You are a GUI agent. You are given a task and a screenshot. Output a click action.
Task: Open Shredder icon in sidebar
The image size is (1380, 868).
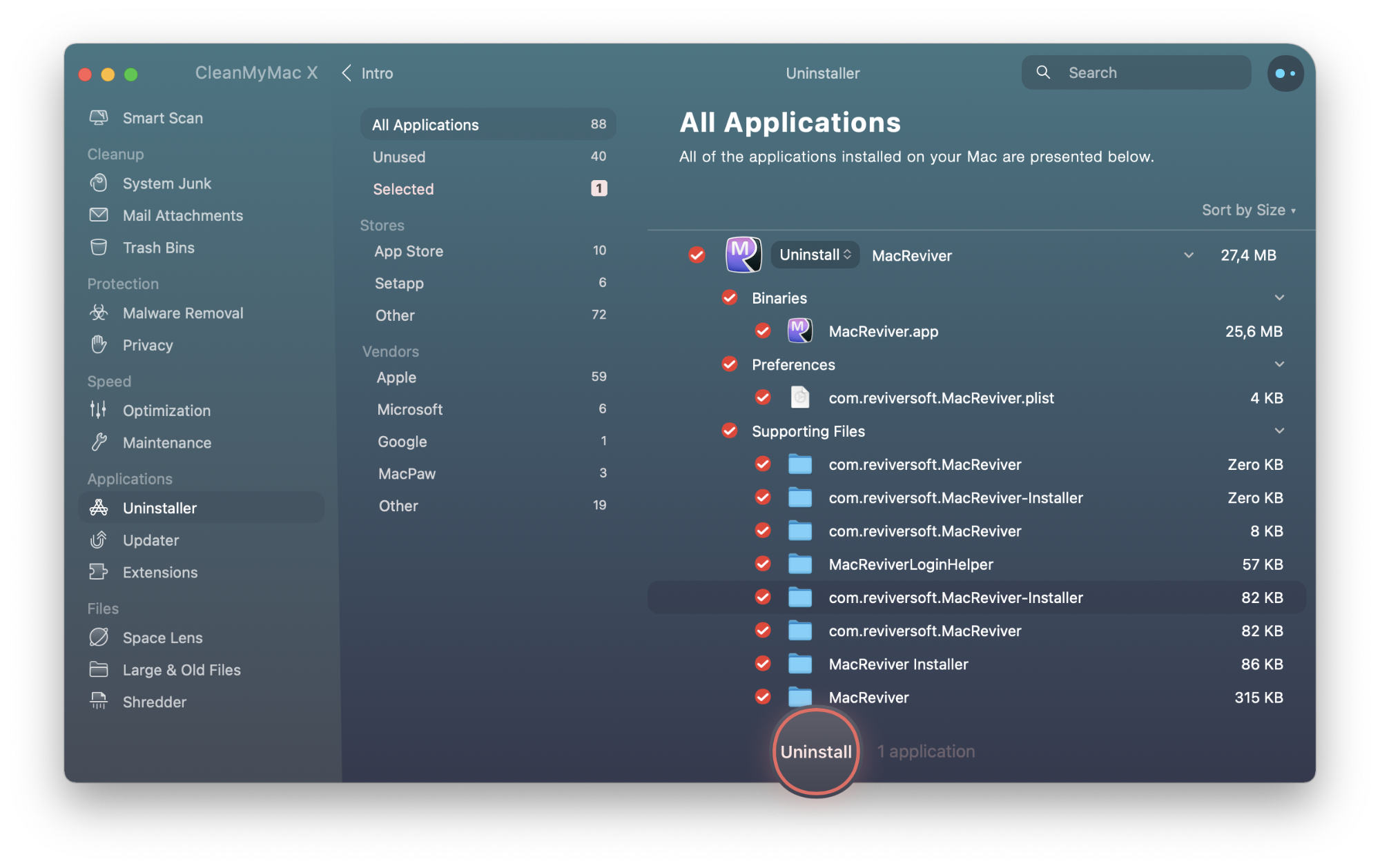[99, 702]
